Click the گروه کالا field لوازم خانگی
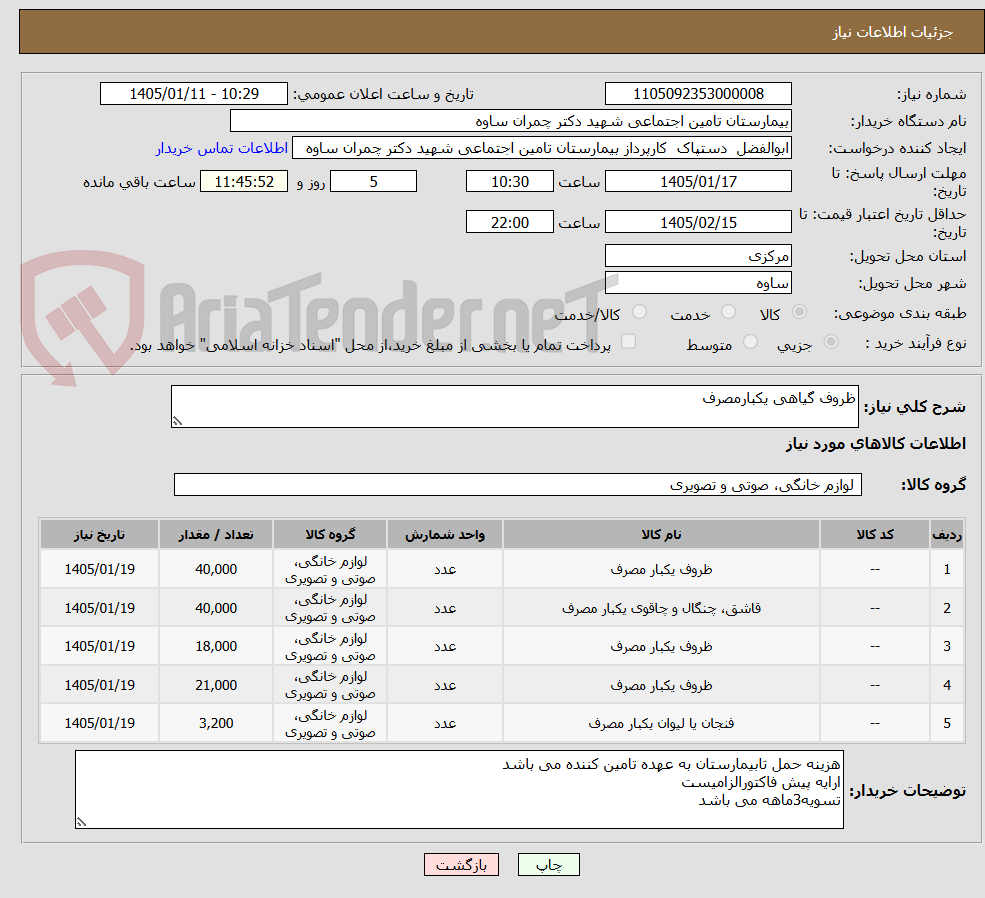 (518, 485)
